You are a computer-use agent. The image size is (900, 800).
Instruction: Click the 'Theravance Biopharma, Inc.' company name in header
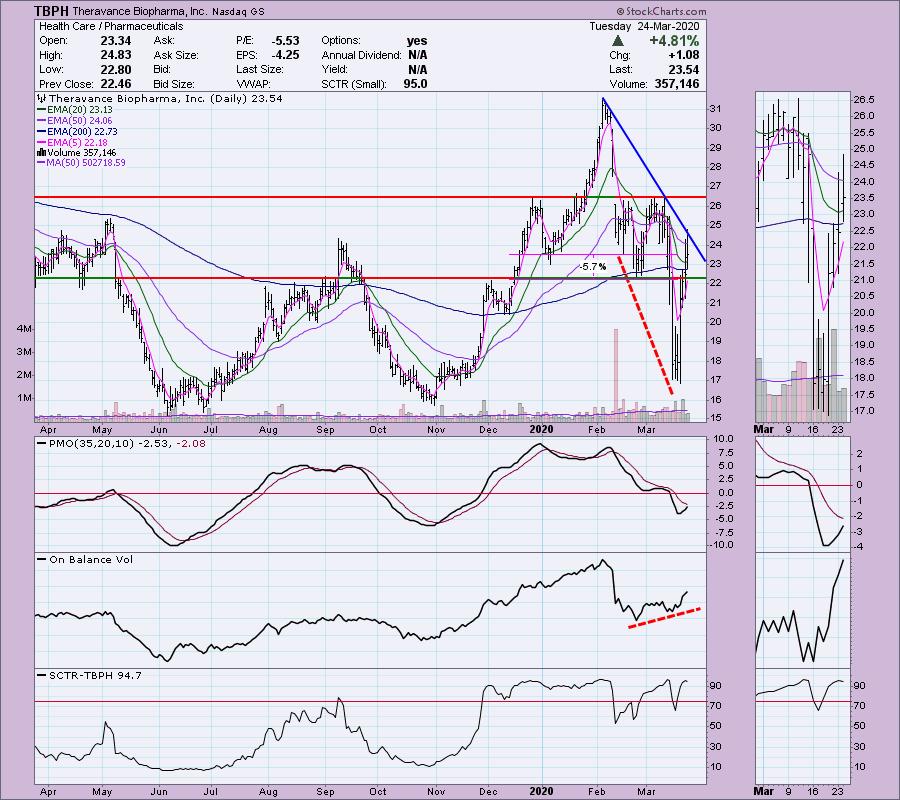coord(139,11)
